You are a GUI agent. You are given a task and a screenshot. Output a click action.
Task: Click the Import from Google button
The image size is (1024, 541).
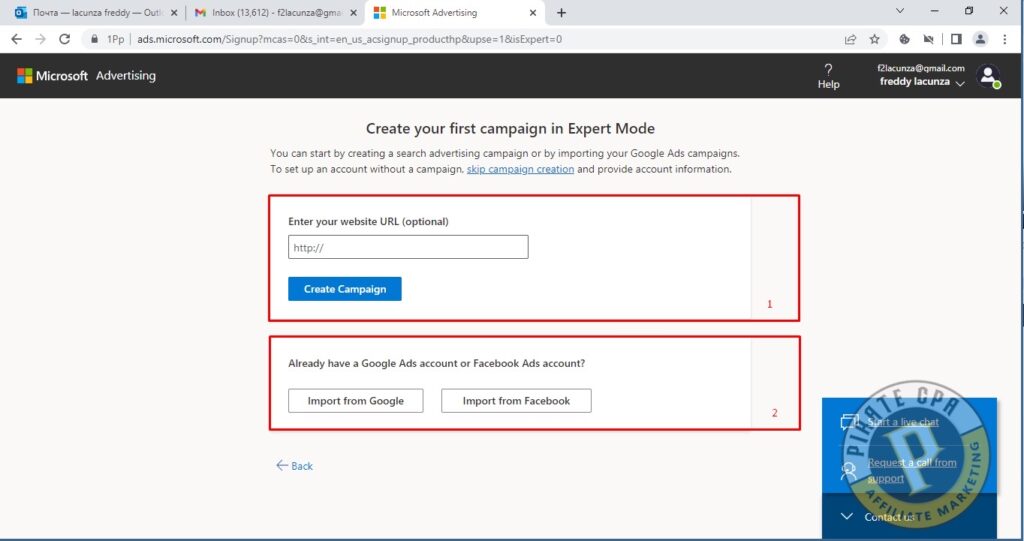click(355, 401)
